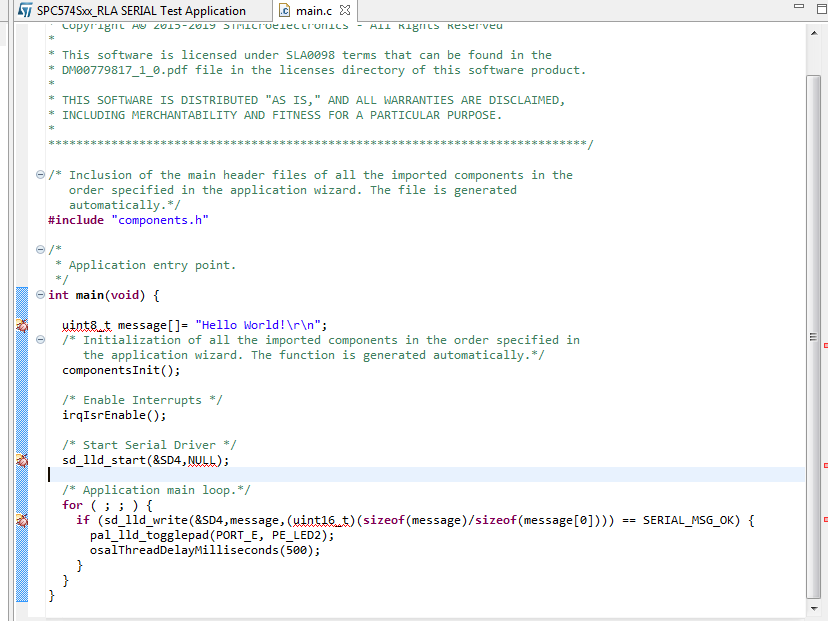
Task: Click the #include keyword
Action: pyautogui.click(x=76, y=220)
